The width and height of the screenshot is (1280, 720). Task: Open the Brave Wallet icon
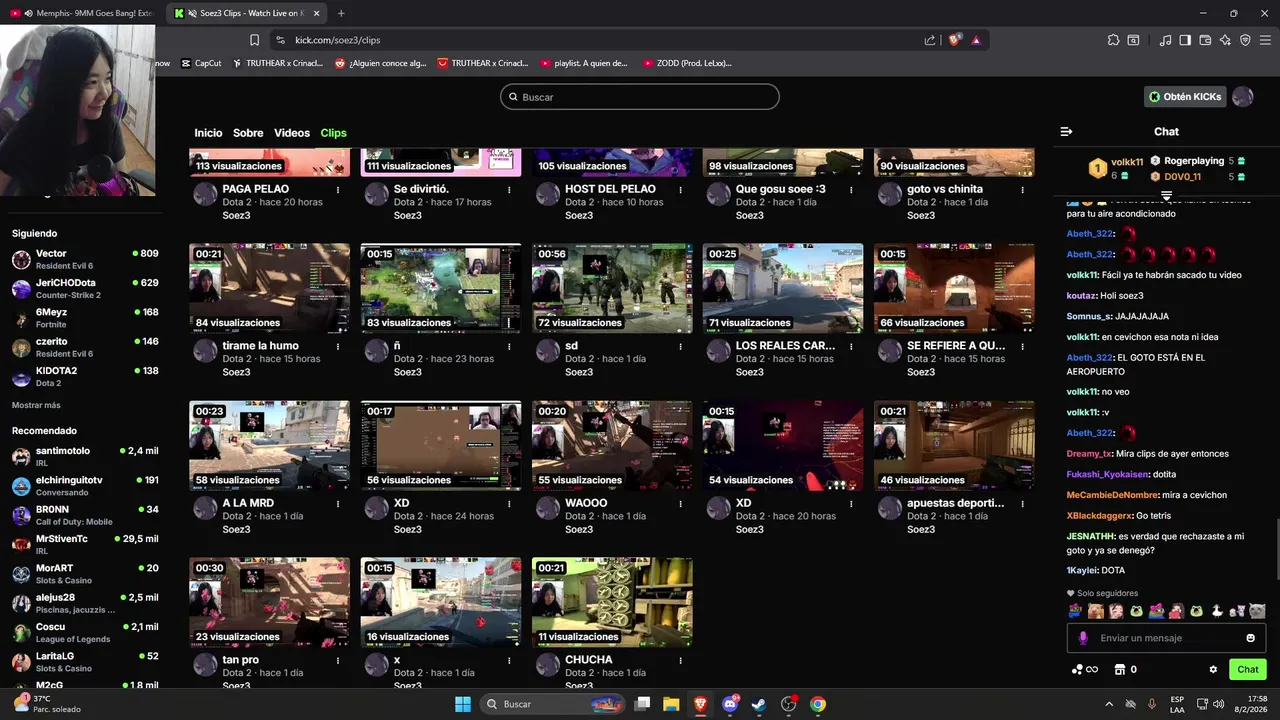(1205, 40)
